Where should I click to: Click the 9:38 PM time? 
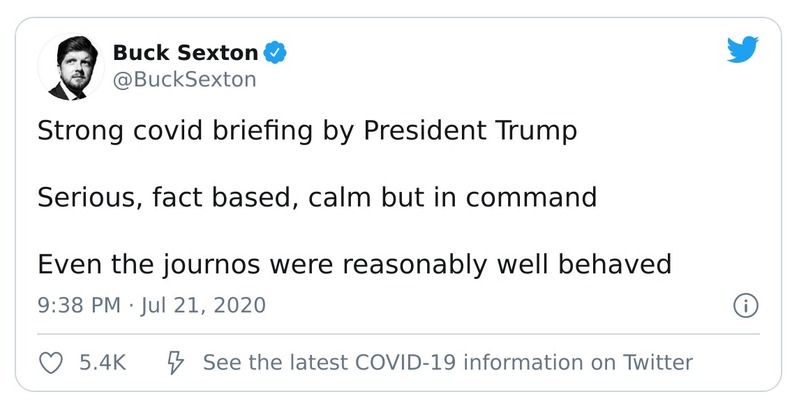pos(77,305)
